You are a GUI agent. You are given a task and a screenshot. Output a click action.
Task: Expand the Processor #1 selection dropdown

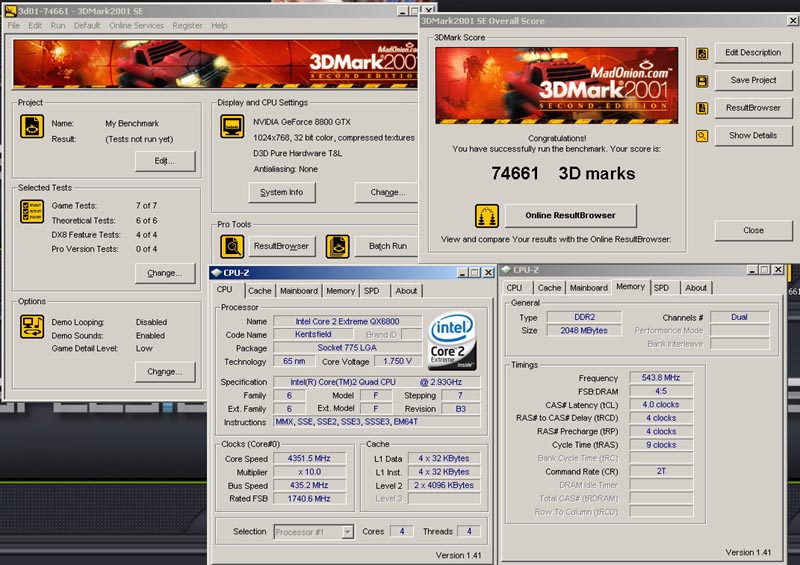coord(347,532)
